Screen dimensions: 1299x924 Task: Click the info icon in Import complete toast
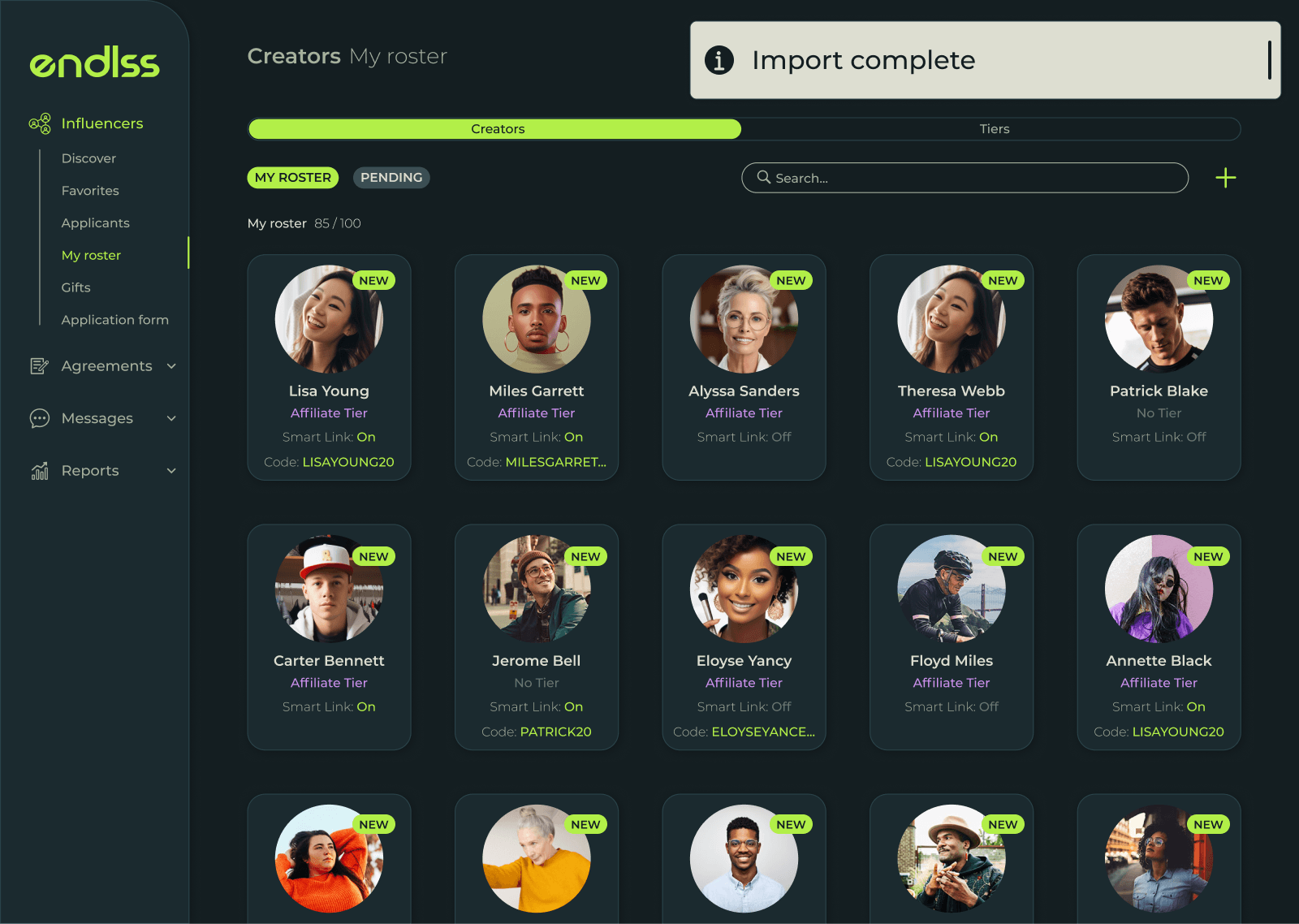click(719, 60)
